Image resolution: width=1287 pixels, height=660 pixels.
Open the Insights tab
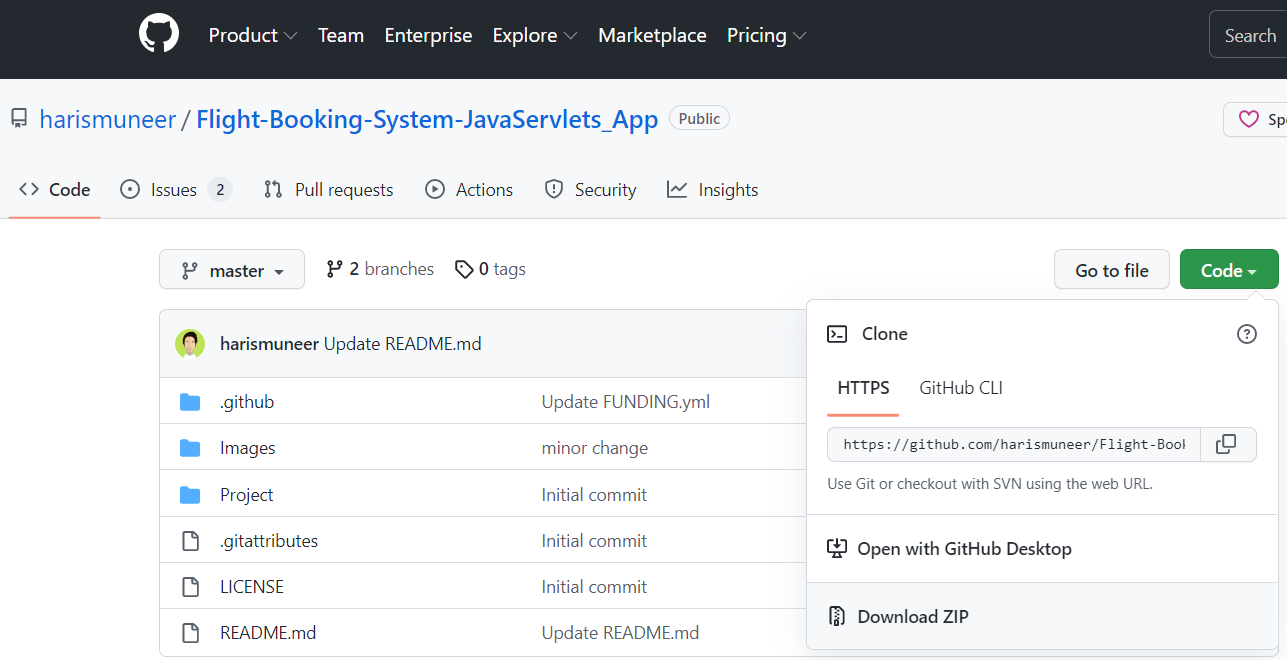click(713, 190)
